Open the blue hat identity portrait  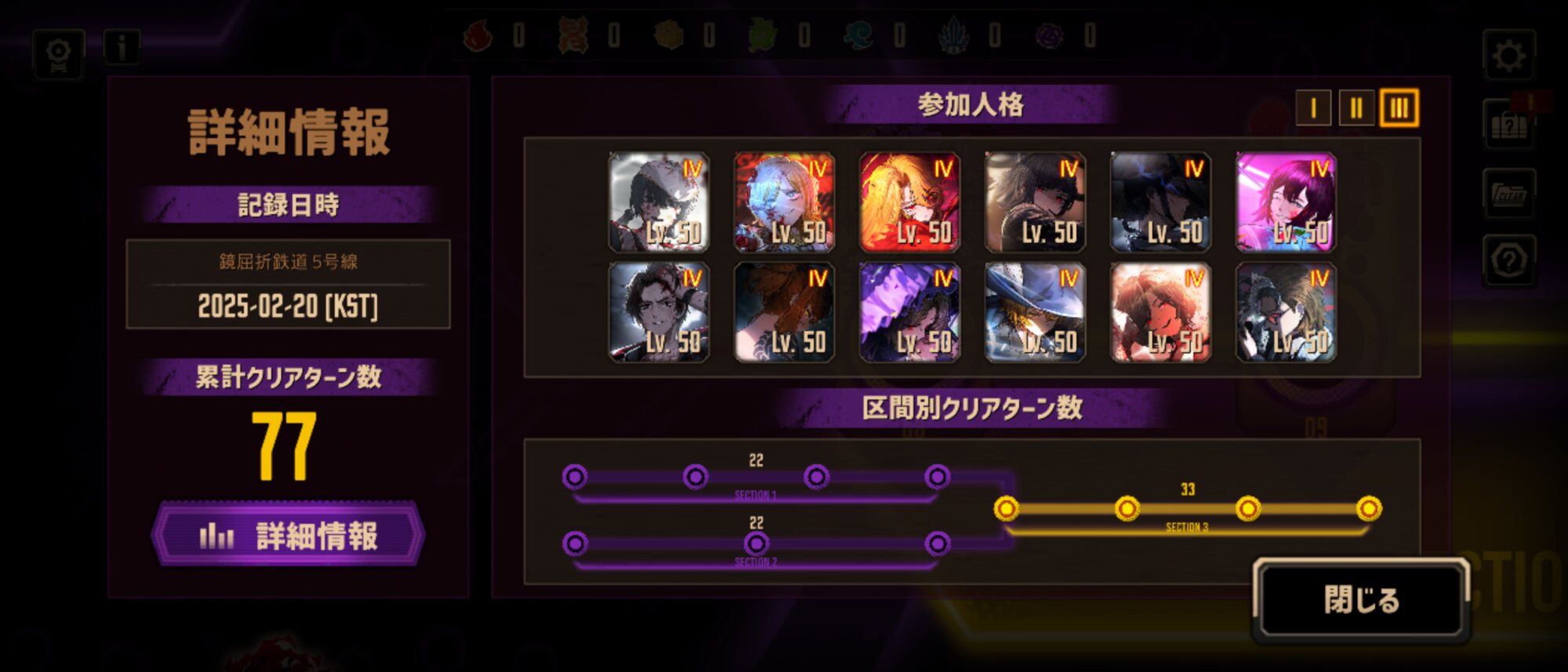(x=1035, y=312)
